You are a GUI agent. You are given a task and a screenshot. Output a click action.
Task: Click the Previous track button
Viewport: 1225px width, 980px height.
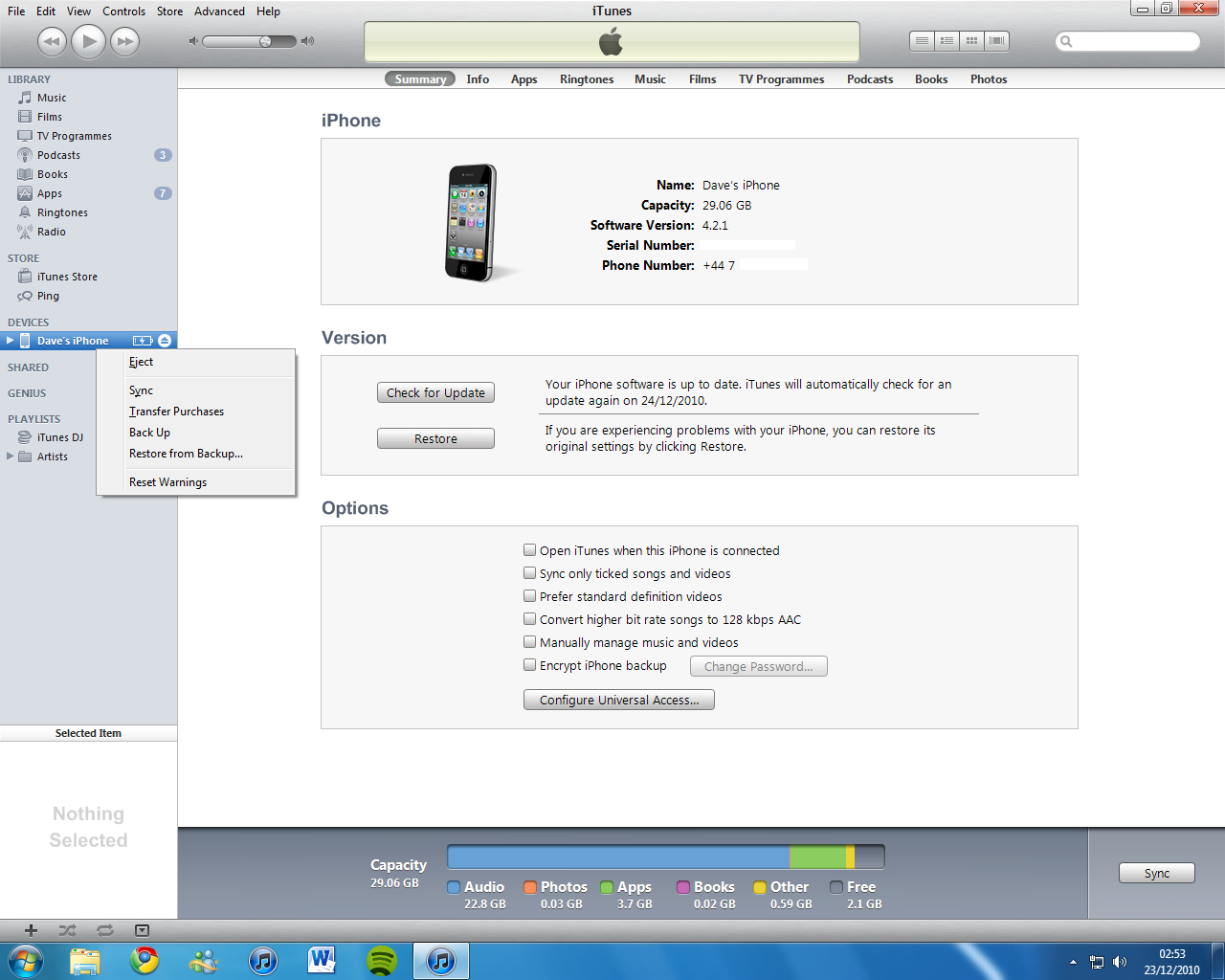[53, 41]
